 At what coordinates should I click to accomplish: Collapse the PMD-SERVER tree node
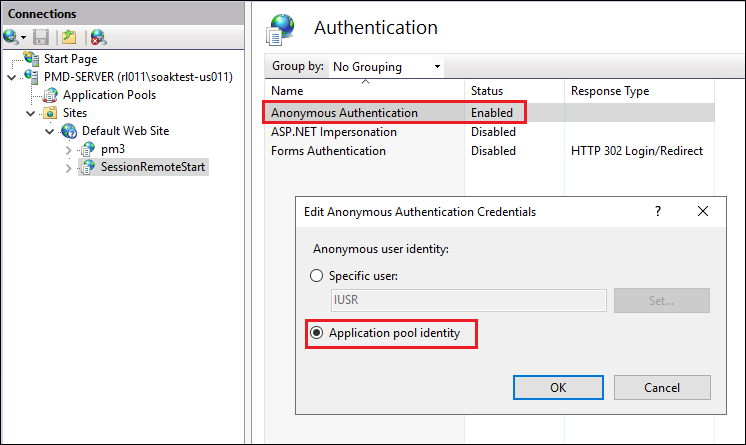click(10, 77)
